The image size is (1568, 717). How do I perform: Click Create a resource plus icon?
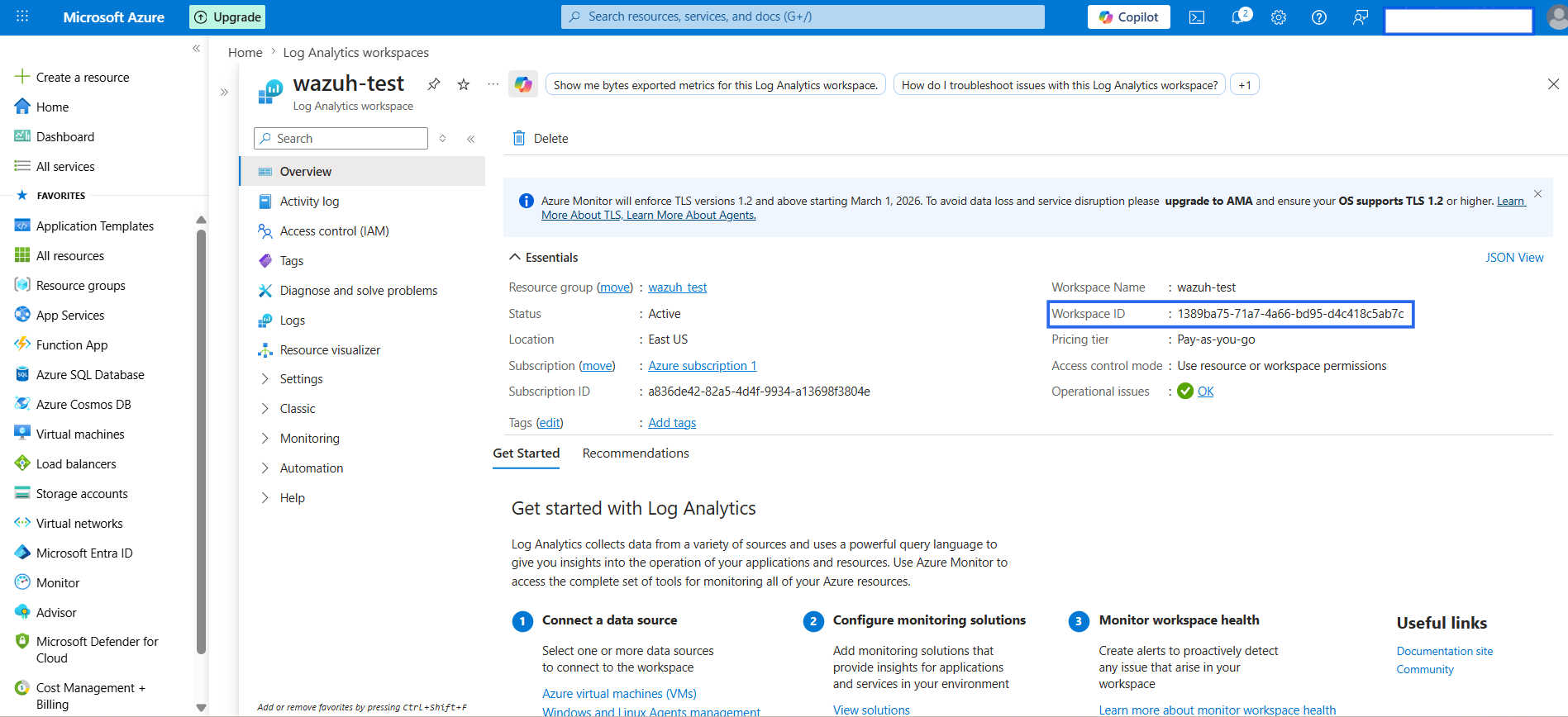coord(22,77)
